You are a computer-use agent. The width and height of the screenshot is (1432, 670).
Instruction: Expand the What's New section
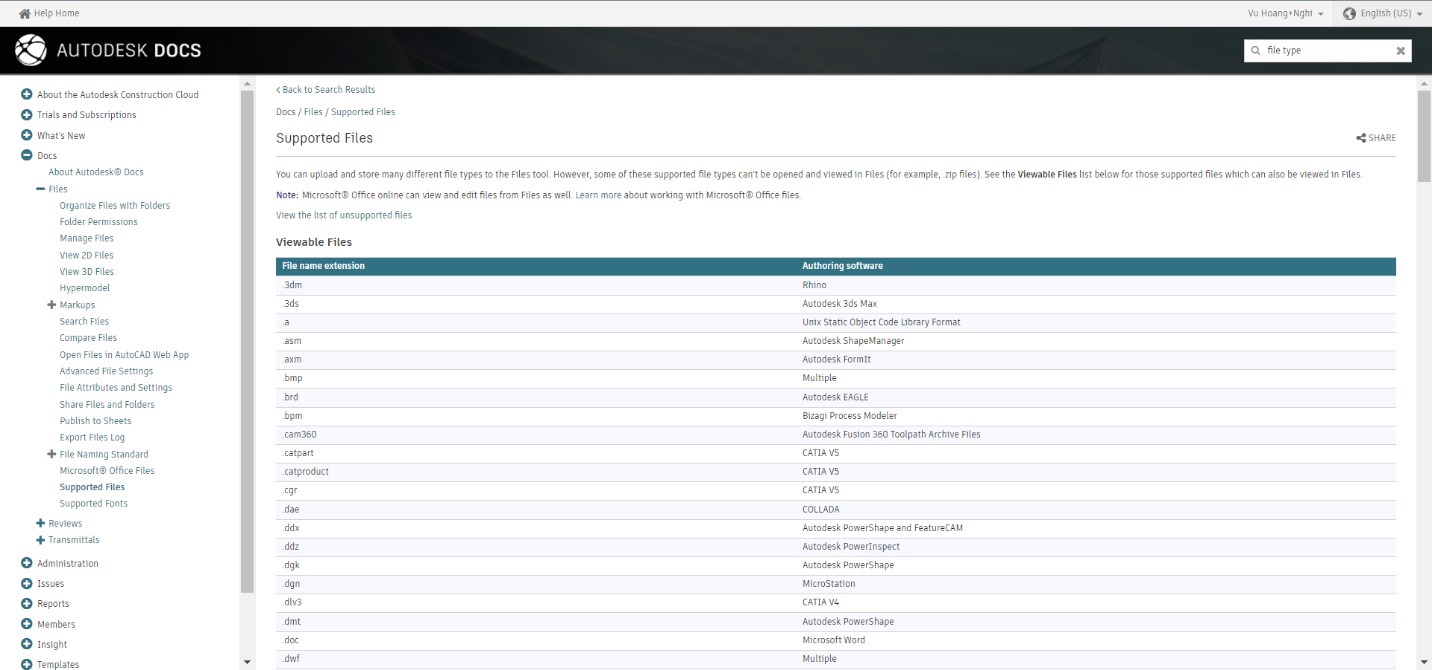click(27, 135)
